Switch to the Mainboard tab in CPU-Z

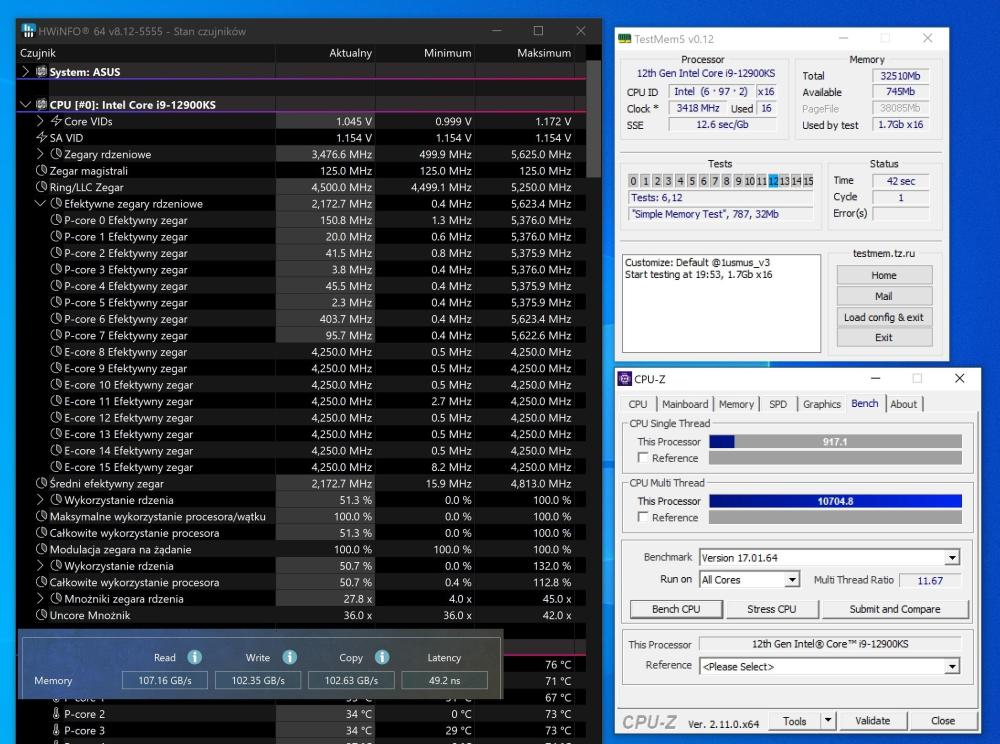pos(685,404)
